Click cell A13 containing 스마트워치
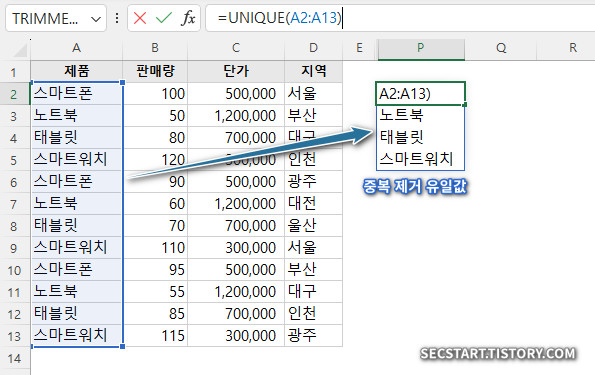The height and width of the screenshot is (375, 595). point(77,336)
